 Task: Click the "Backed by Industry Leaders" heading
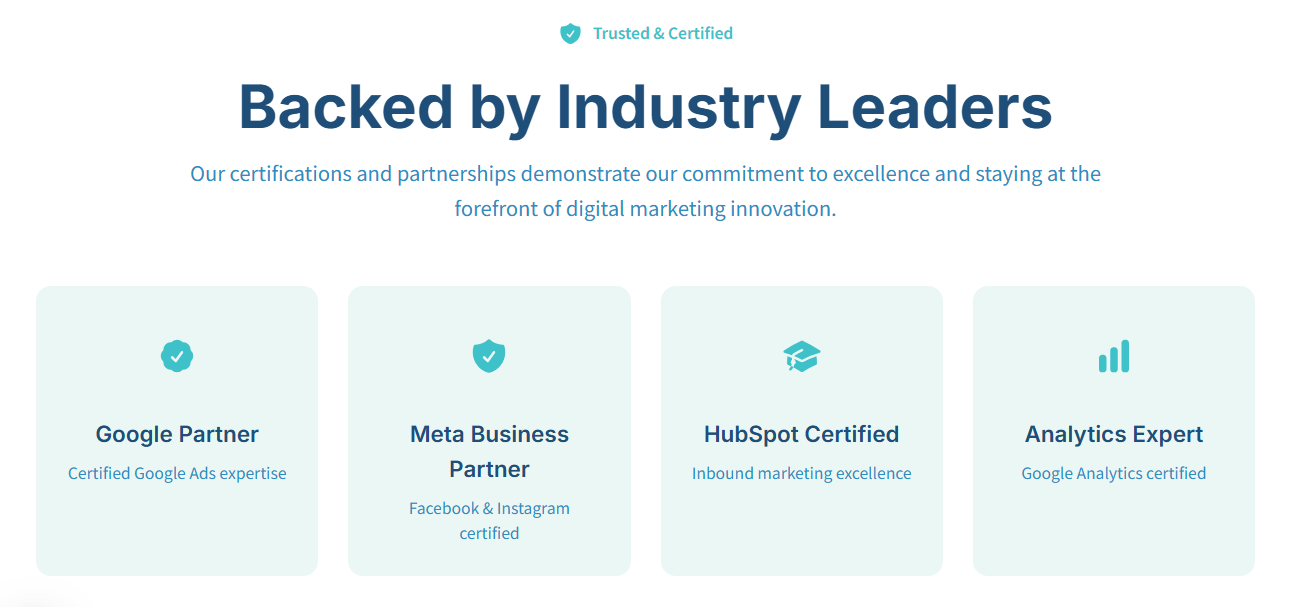[645, 106]
